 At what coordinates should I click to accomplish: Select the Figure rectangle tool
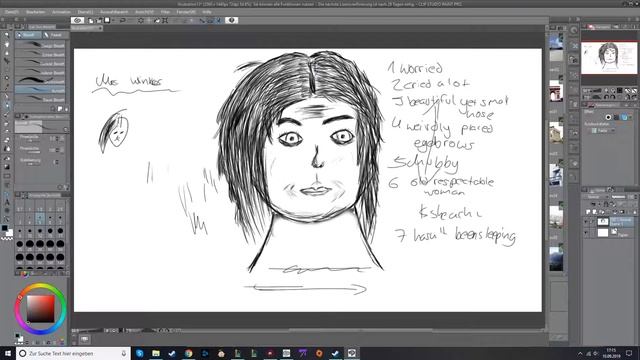tap(7, 176)
